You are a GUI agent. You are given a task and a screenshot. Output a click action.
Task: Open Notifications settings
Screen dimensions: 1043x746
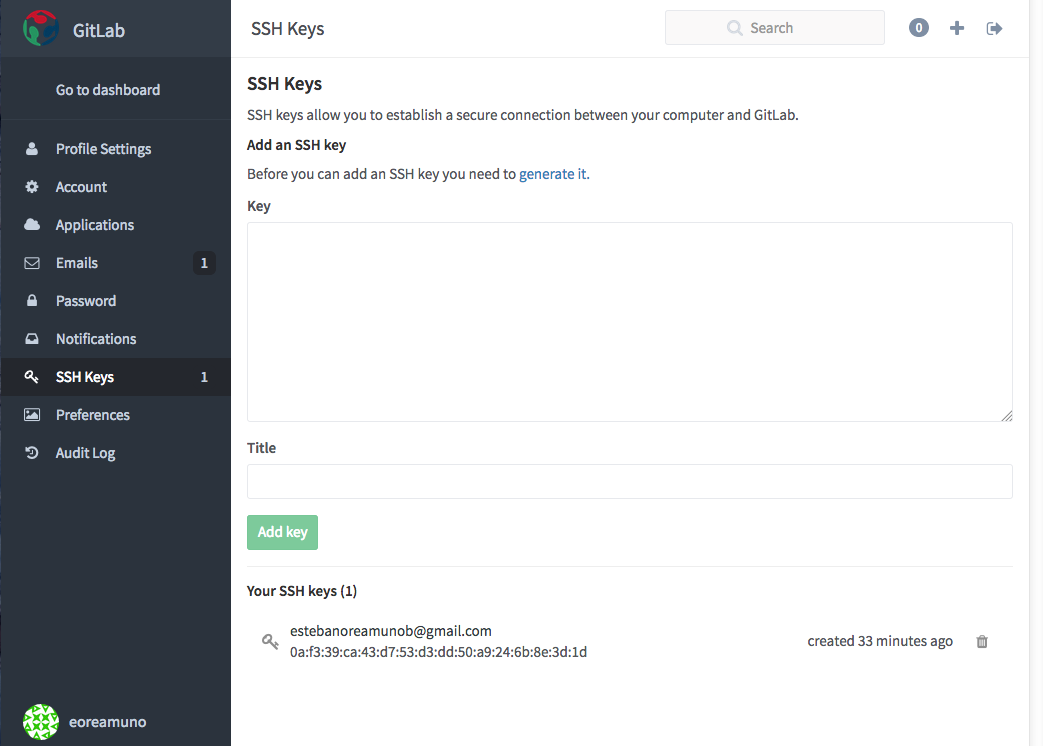96,339
